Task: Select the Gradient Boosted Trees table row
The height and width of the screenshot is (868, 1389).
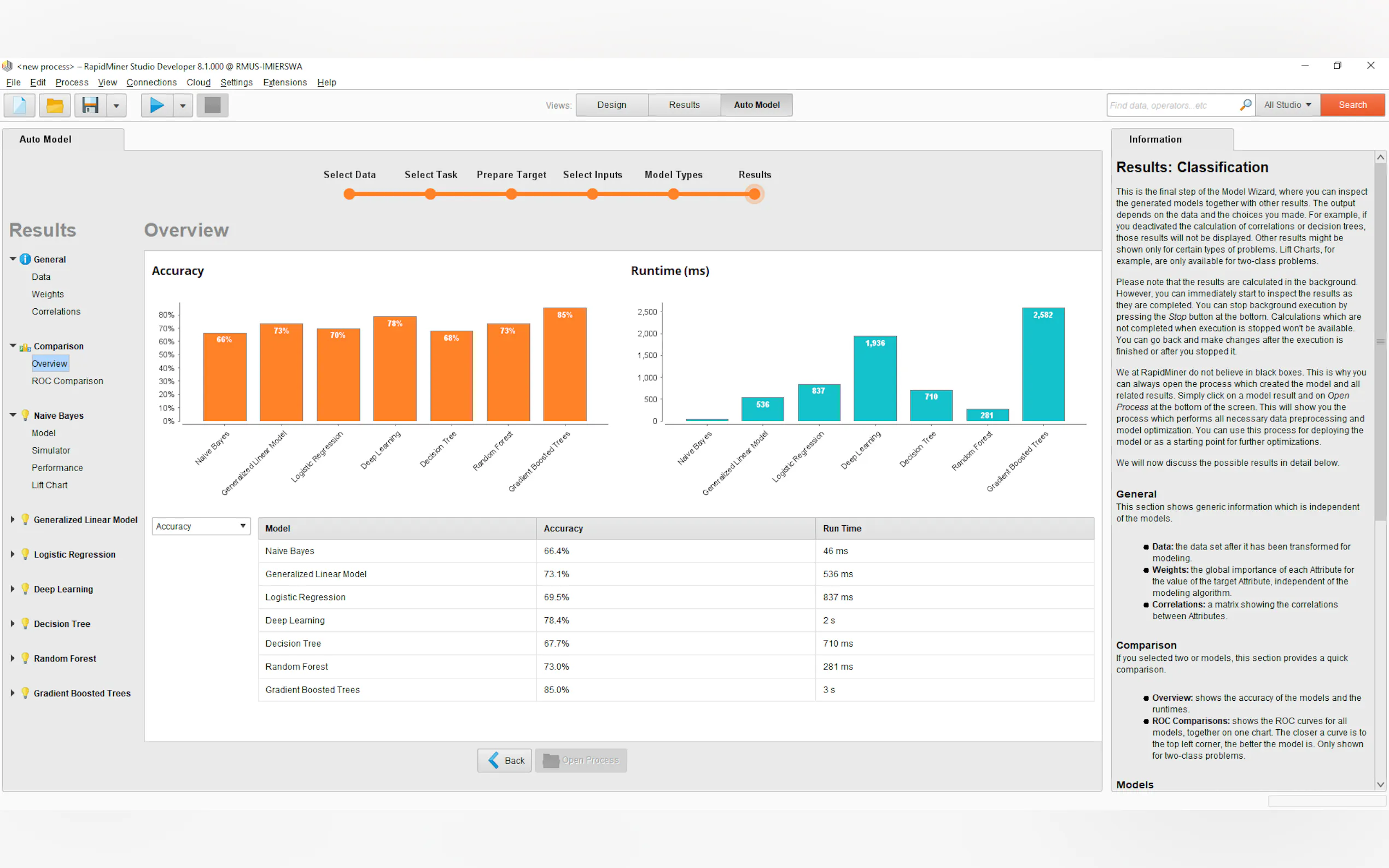Action: click(676, 689)
